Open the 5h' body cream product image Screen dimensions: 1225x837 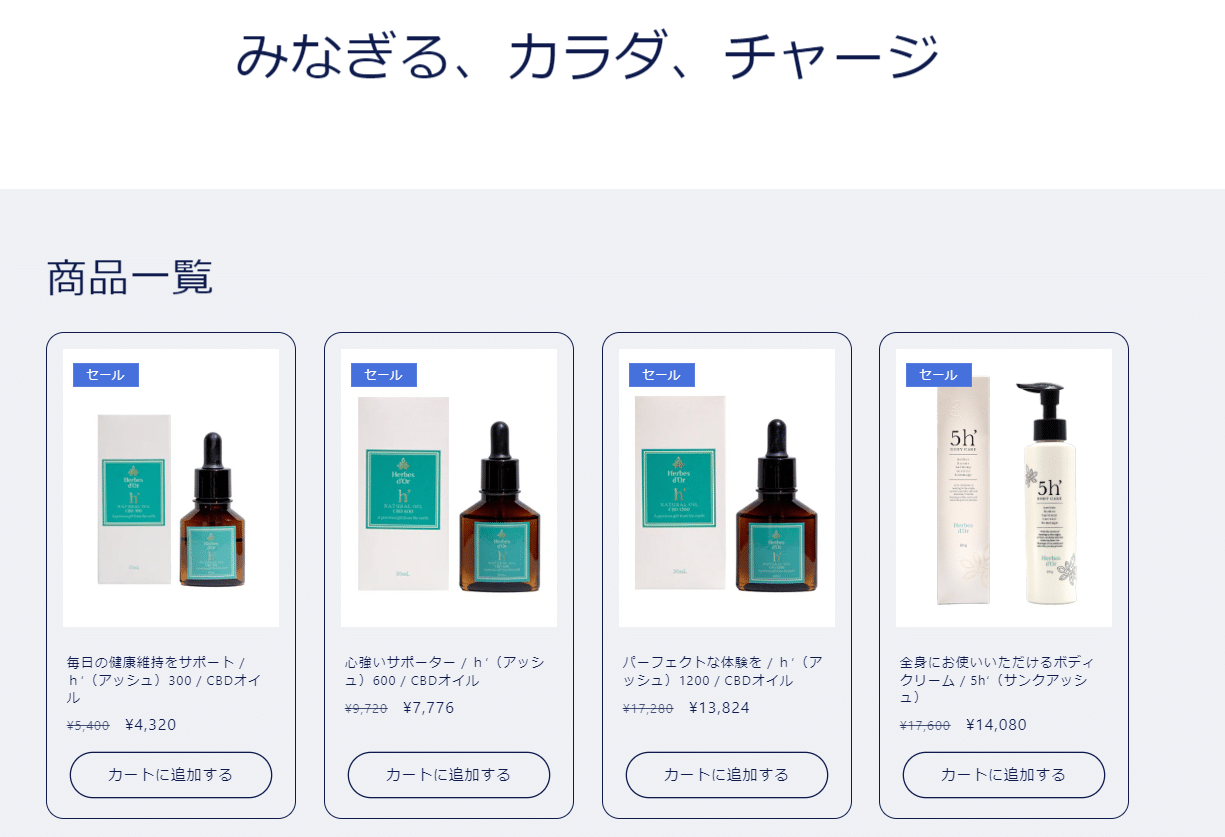(x=1004, y=488)
